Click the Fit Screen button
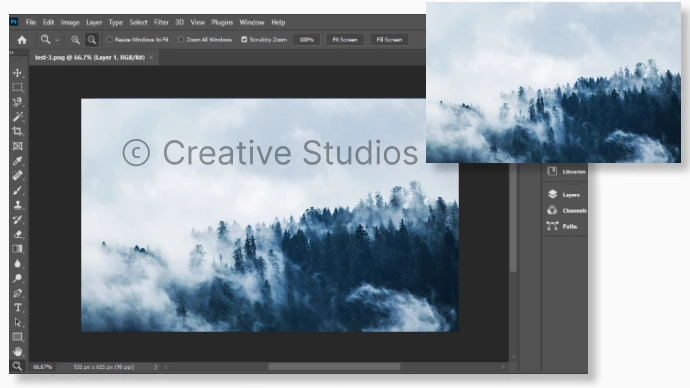The width and height of the screenshot is (690, 388). point(345,40)
